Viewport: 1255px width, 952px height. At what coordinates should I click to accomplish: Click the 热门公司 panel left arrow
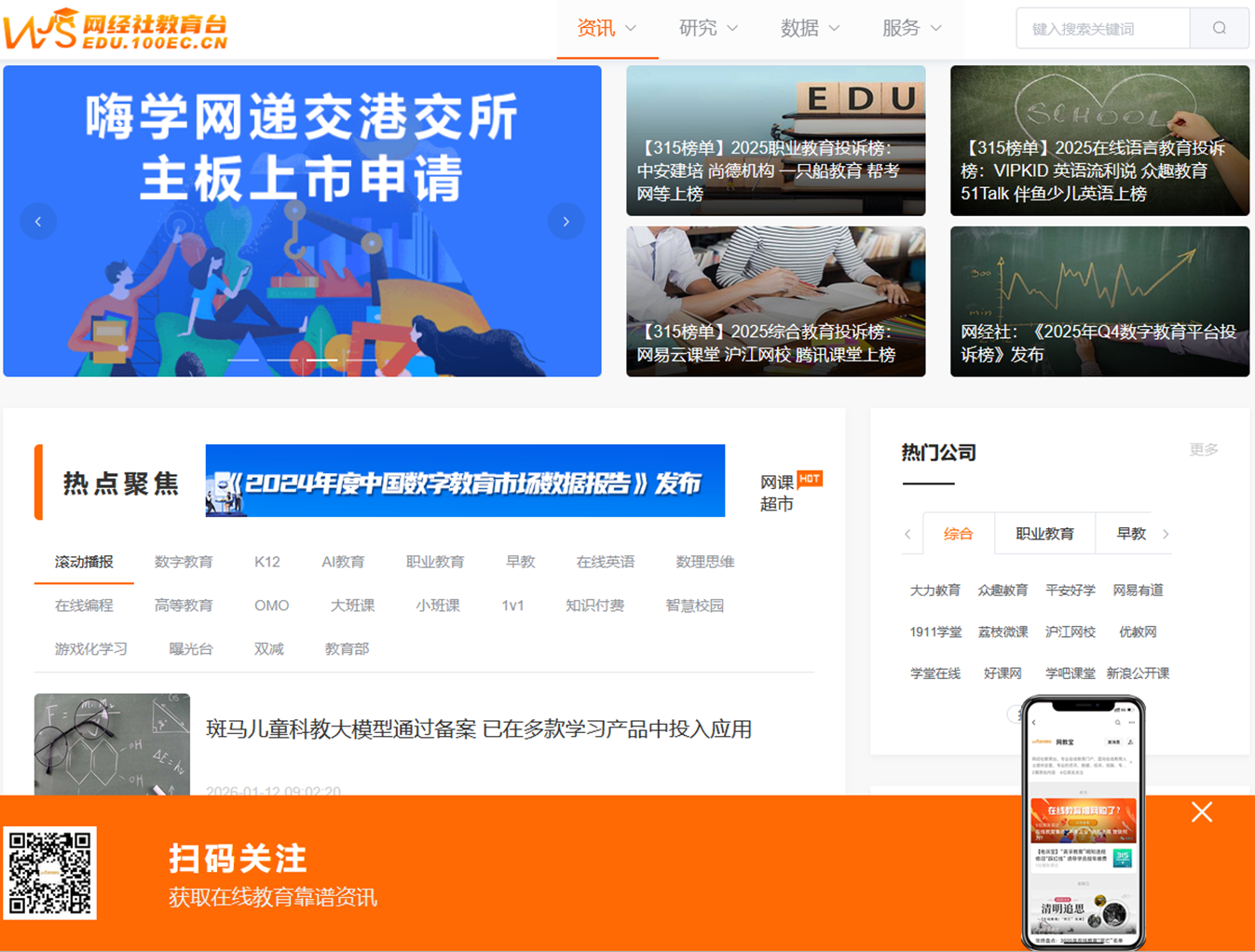point(908,534)
